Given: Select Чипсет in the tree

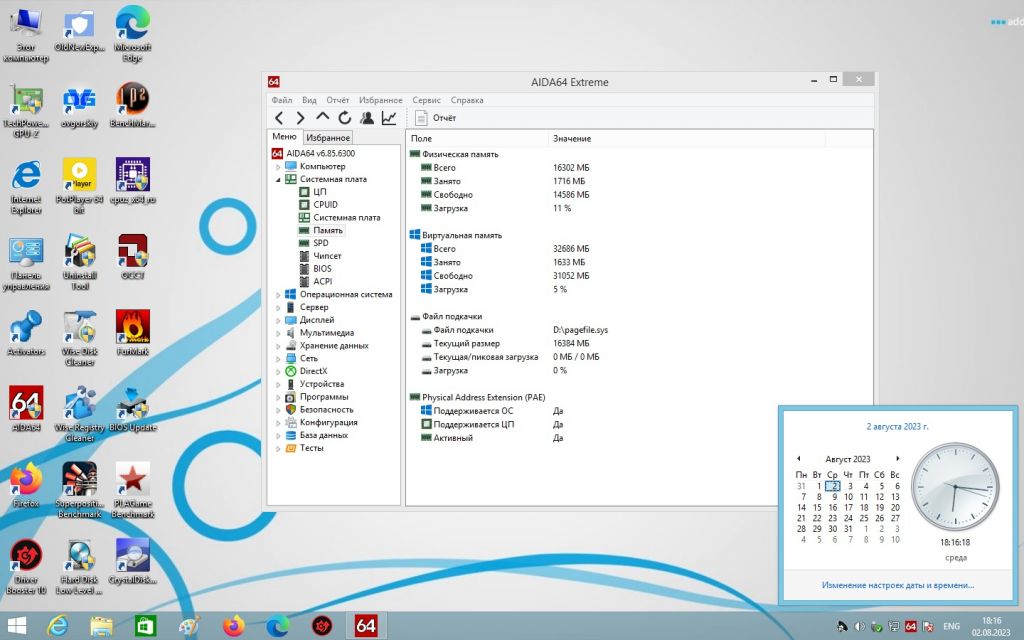Looking at the screenshot, I should click(x=320, y=256).
